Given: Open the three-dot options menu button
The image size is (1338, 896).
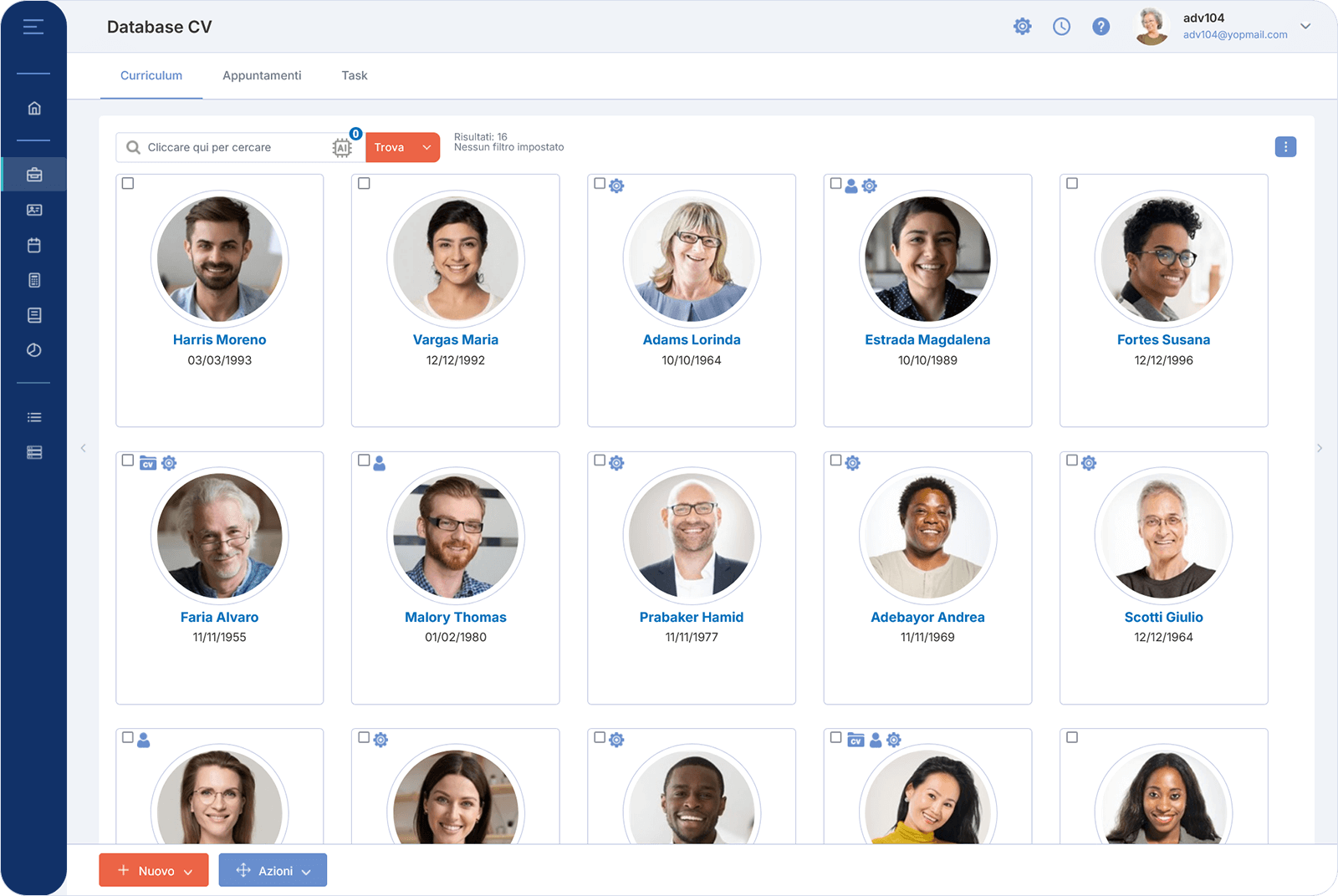Looking at the screenshot, I should (1285, 147).
